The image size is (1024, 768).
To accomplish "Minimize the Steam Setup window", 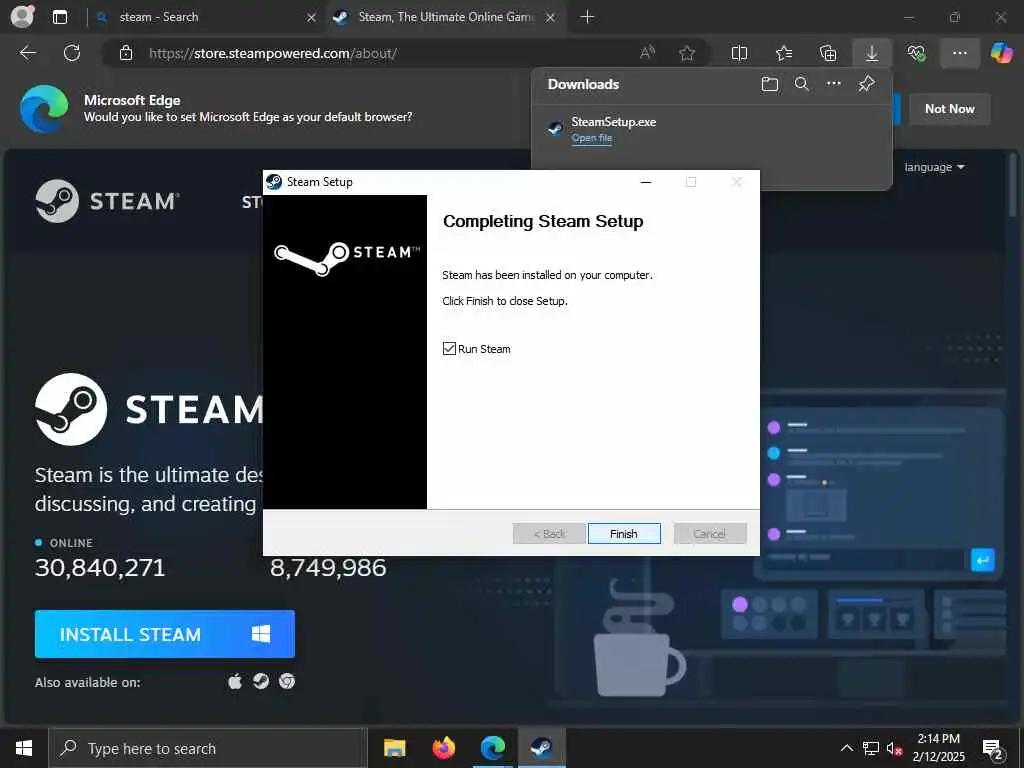I will coord(646,182).
